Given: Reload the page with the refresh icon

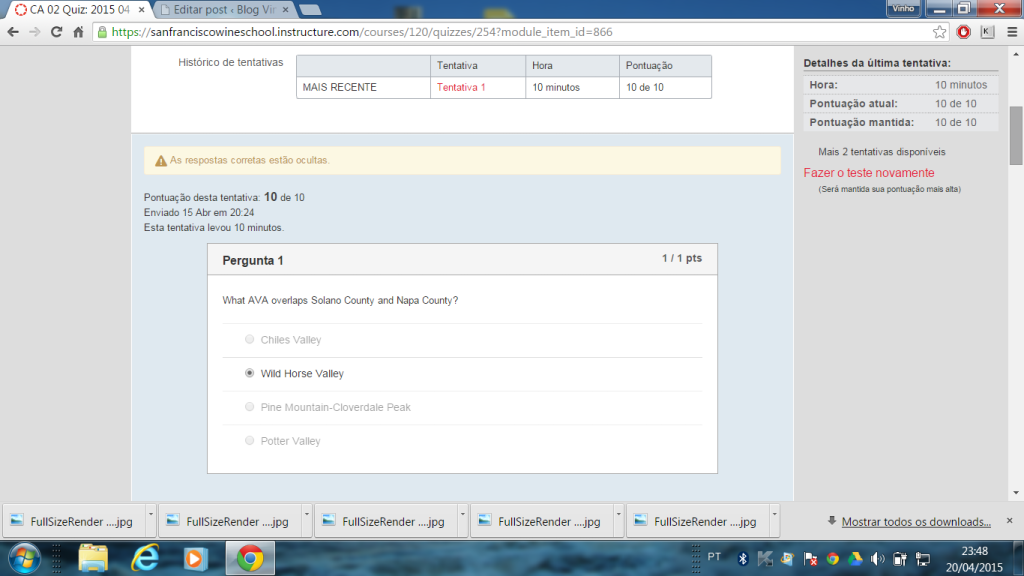Looking at the screenshot, I should tap(55, 32).
